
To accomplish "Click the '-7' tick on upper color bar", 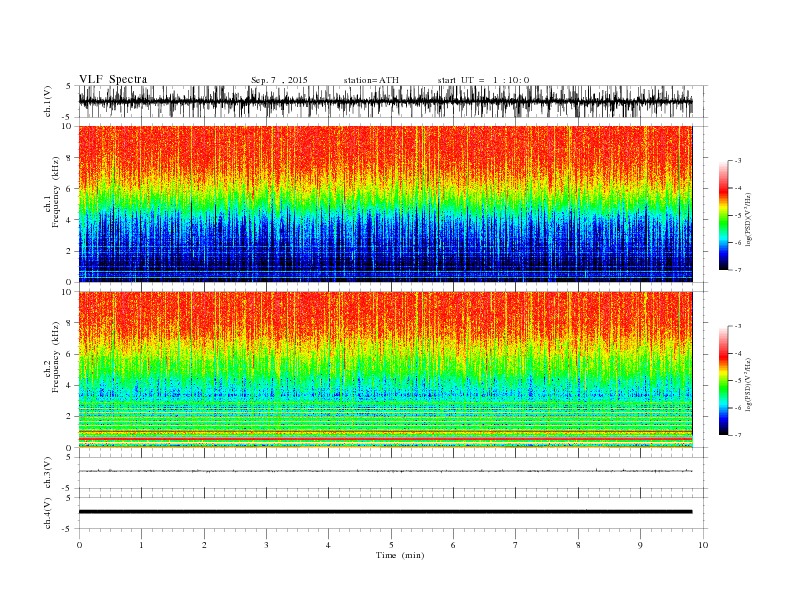I will pyautogui.click(x=737, y=270).
